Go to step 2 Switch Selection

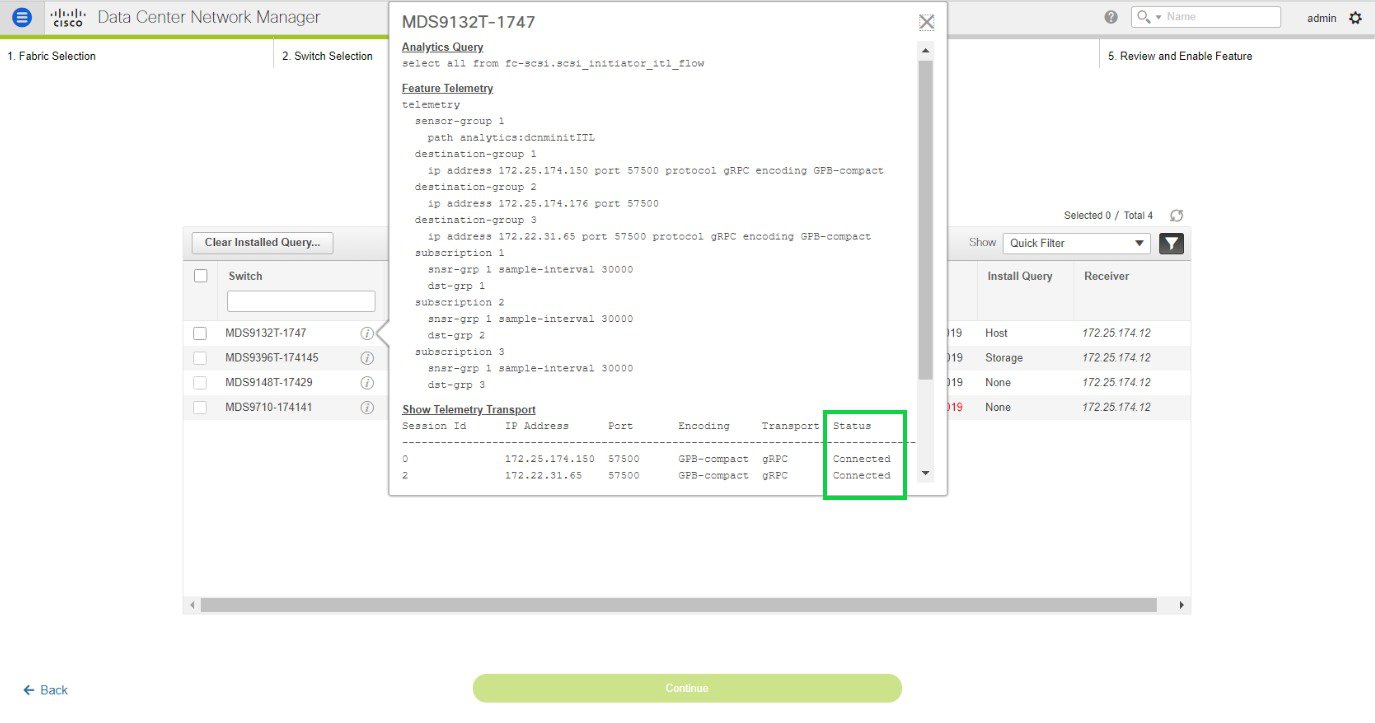(327, 56)
